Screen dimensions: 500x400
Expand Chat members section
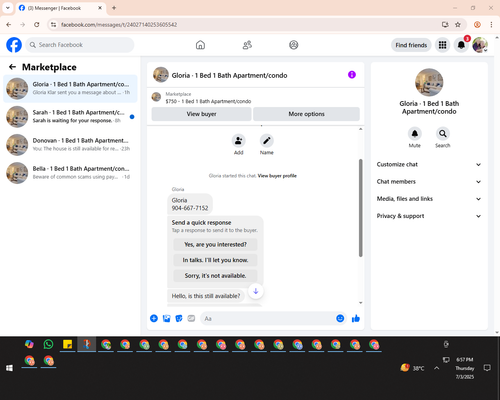(429, 182)
